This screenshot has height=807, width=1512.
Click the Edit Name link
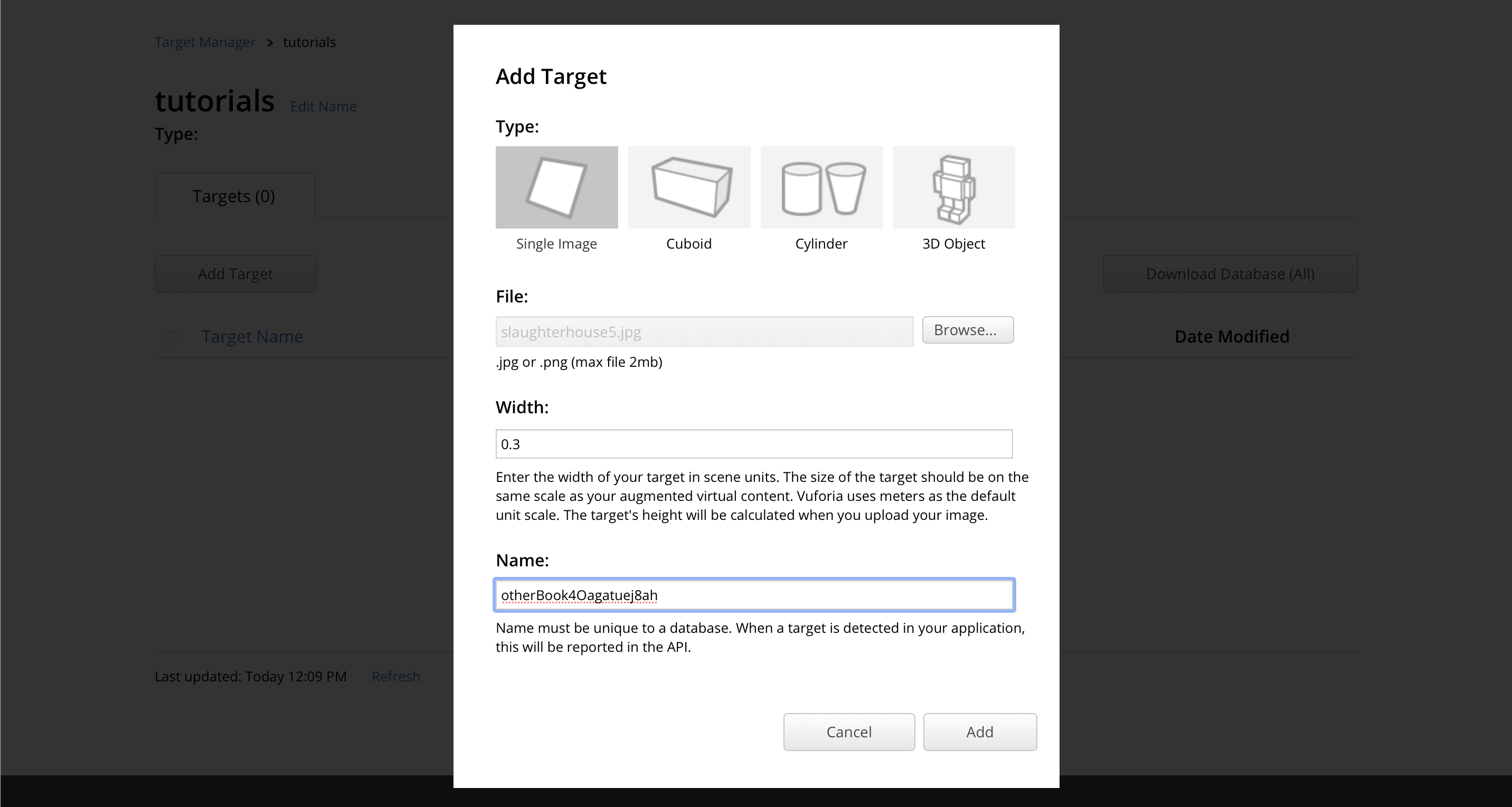point(324,106)
